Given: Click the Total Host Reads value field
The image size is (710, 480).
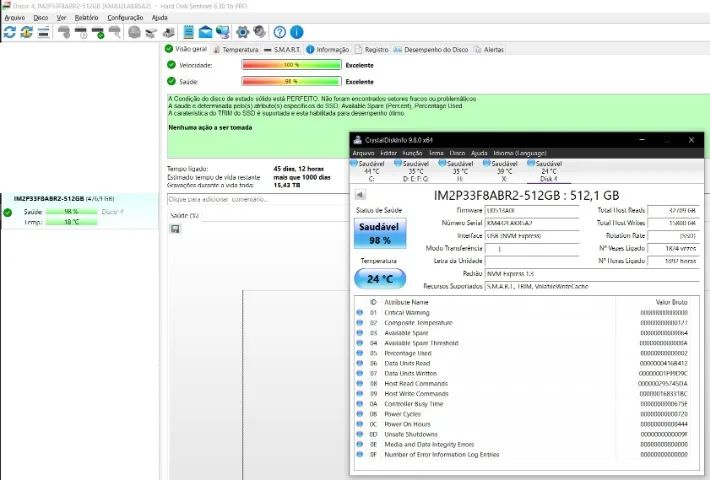Looking at the screenshot, I should [x=673, y=210].
